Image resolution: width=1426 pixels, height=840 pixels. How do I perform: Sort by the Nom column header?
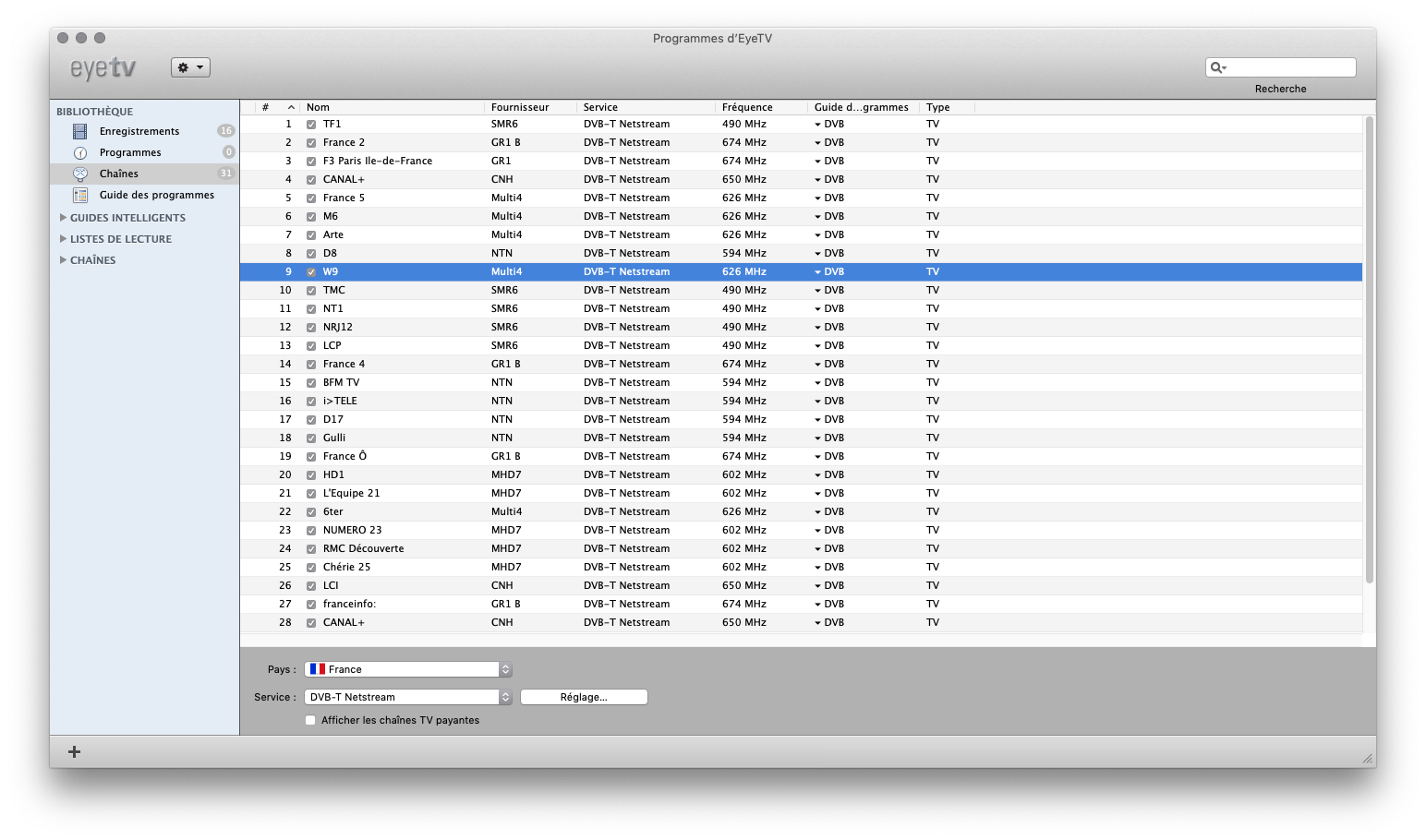click(392, 107)
